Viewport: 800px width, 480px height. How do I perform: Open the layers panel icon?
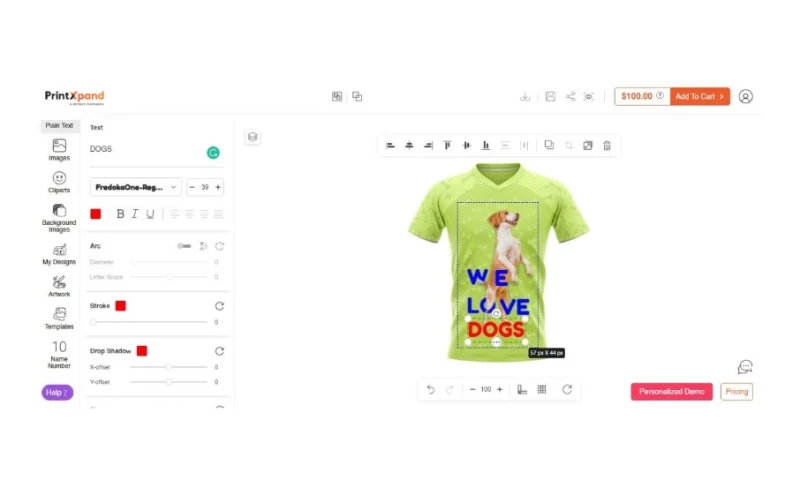point(253,137)
